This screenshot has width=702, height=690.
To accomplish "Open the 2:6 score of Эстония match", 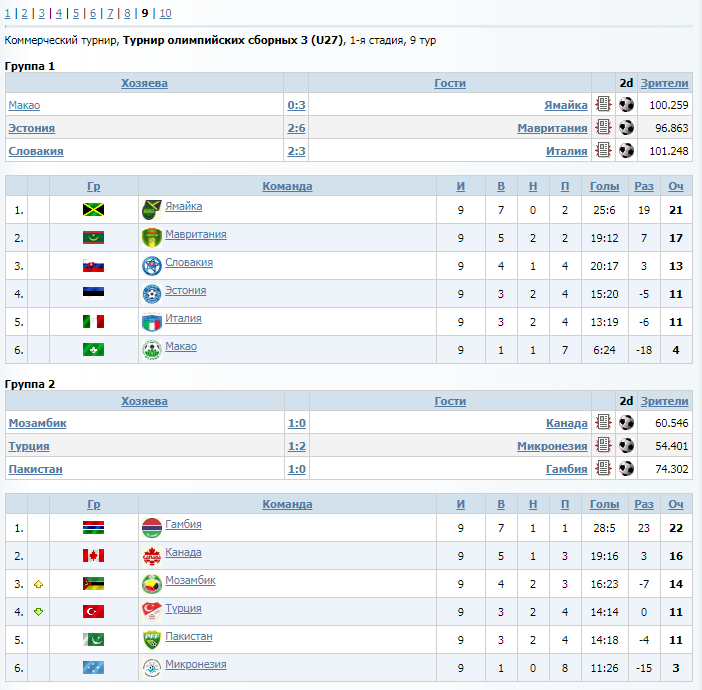I will (296, 128).
